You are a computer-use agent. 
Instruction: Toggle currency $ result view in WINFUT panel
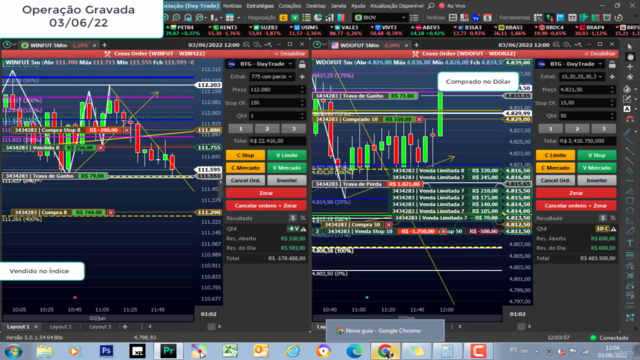[x=293, y=218]
